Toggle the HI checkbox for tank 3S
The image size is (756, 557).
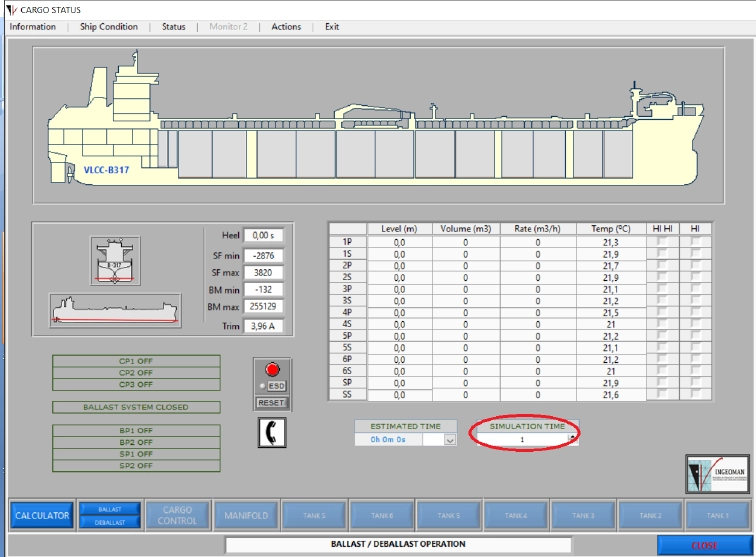[696, 300]
